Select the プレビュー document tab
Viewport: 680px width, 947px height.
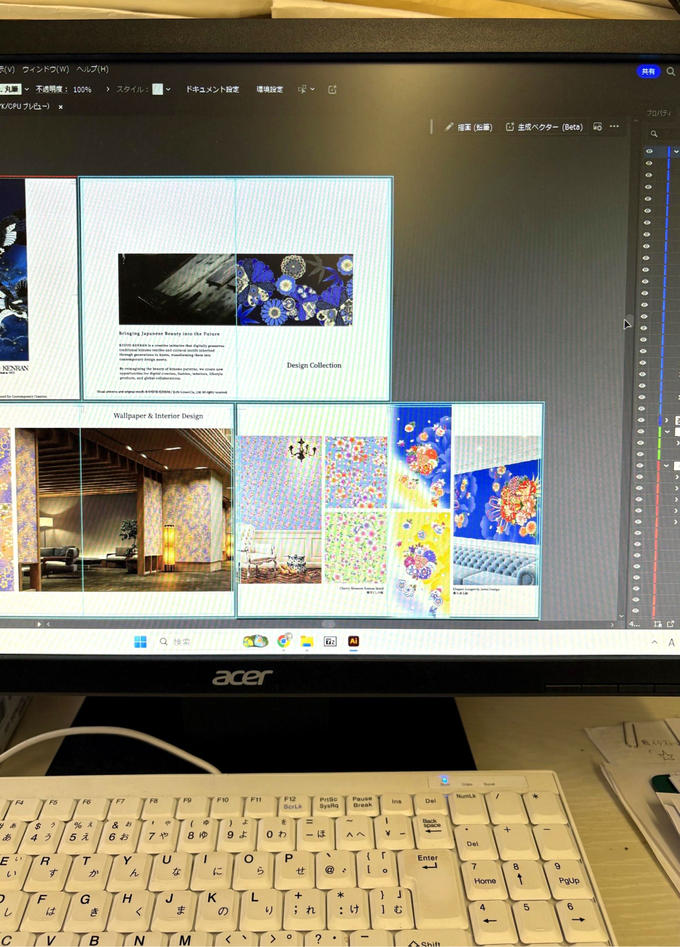point(25,107)
